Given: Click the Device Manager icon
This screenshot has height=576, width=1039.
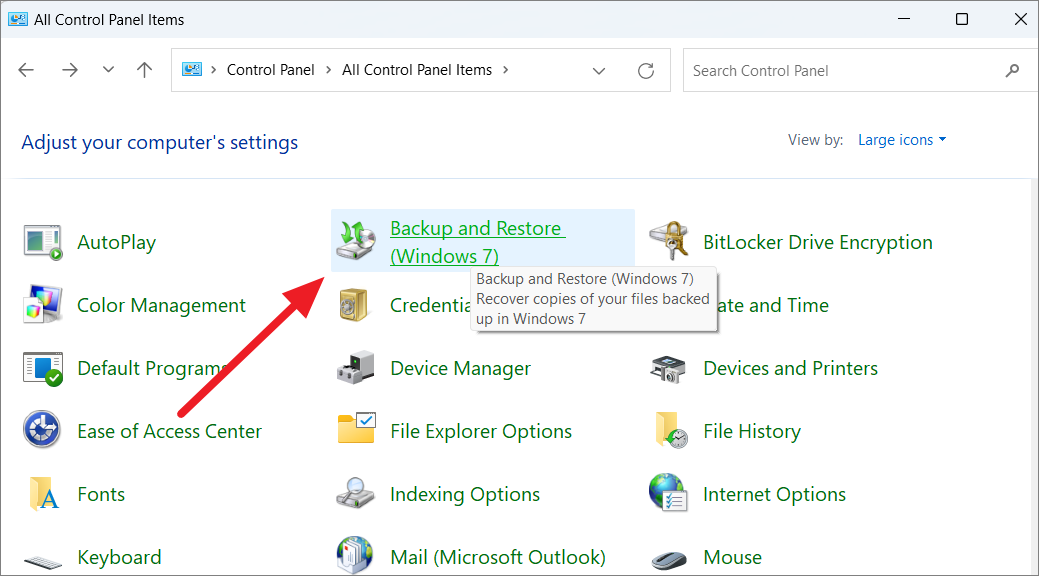Looking at the screenshot, I should (356, 367).
